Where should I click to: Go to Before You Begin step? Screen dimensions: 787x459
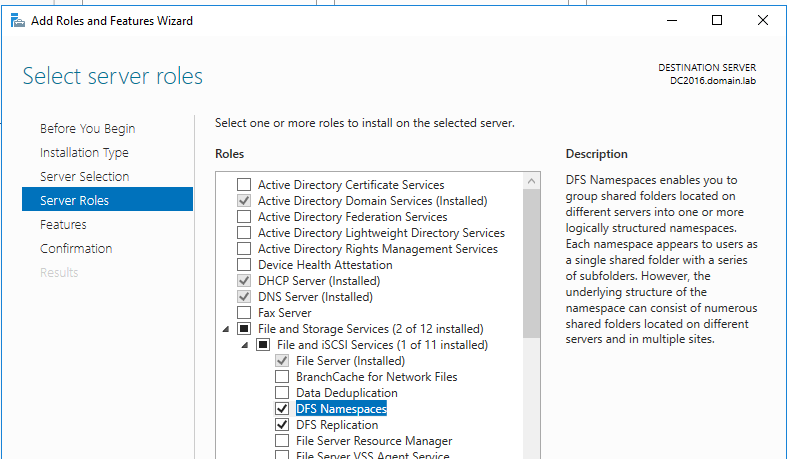[x=87, y=129]
